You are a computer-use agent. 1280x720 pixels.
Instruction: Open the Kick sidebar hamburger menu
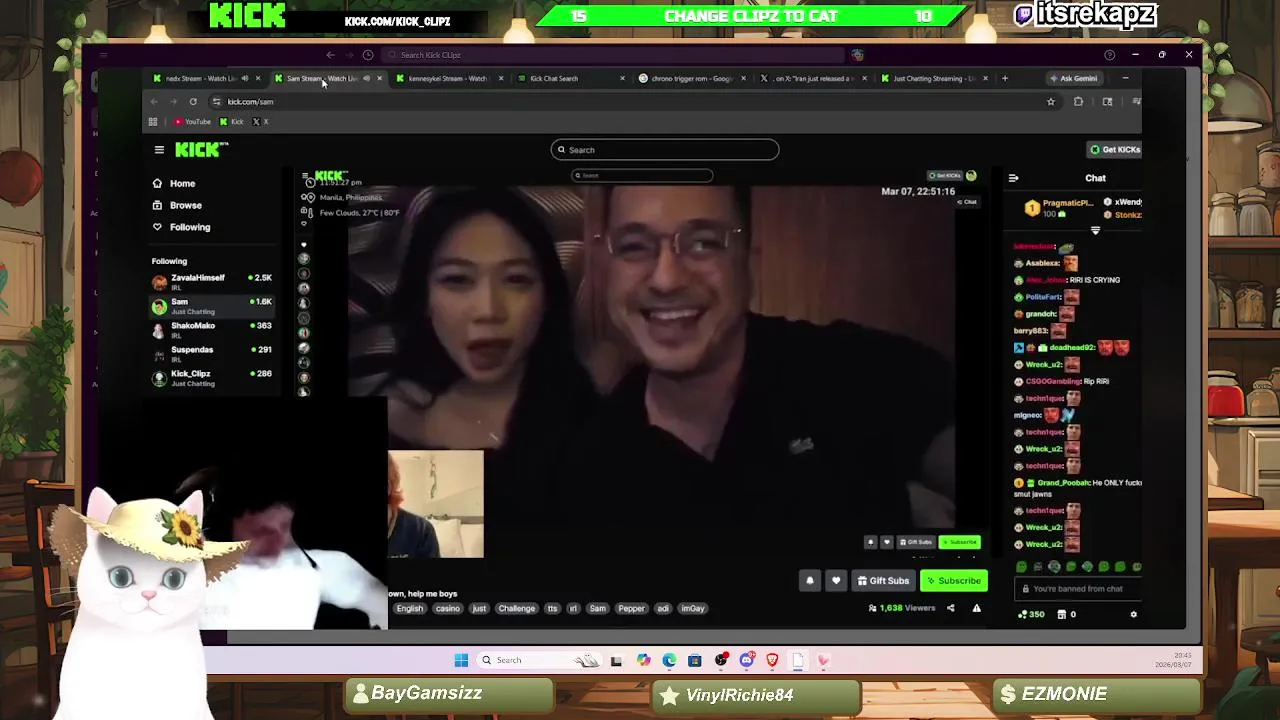[159, 150]
